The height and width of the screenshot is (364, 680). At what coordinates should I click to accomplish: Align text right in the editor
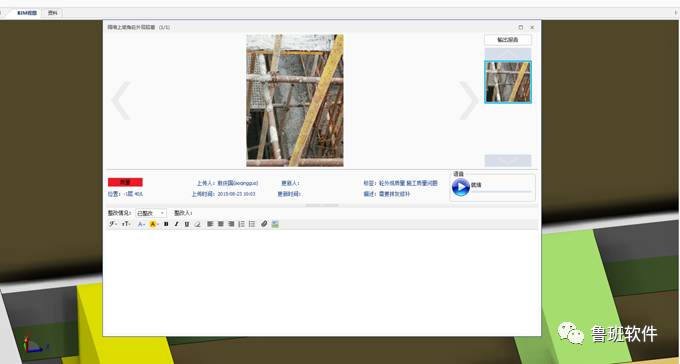[231, 224]
